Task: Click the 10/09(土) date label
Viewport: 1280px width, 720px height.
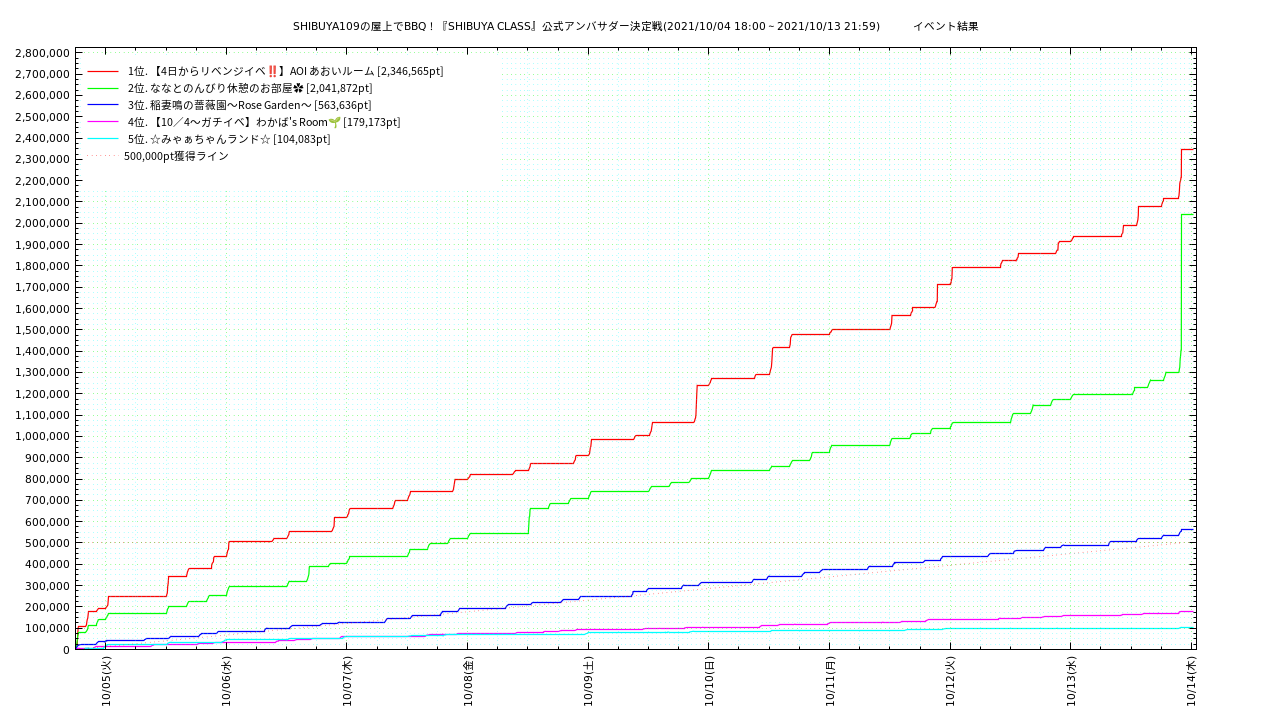Action: [588, 681]
